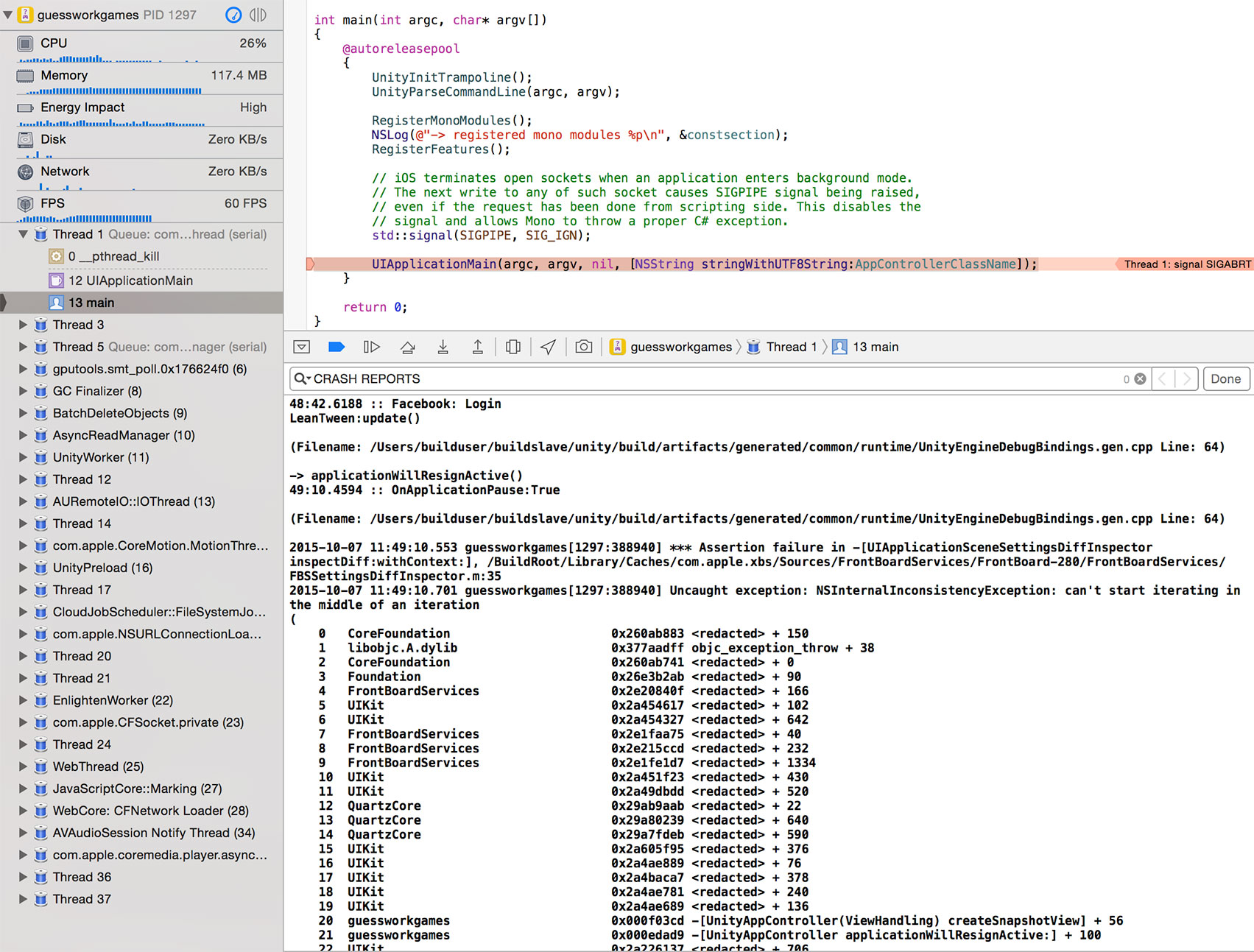Viewport: 1254px width, 952px height.
Task: Toggle breakpoints activation button
Action: (337, 347)
